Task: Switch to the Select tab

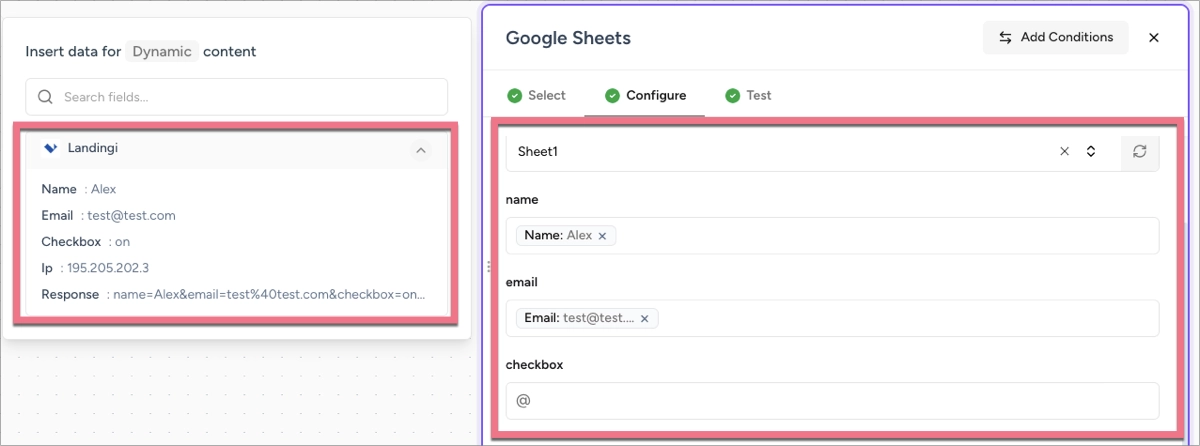Action: pos(536,96)
